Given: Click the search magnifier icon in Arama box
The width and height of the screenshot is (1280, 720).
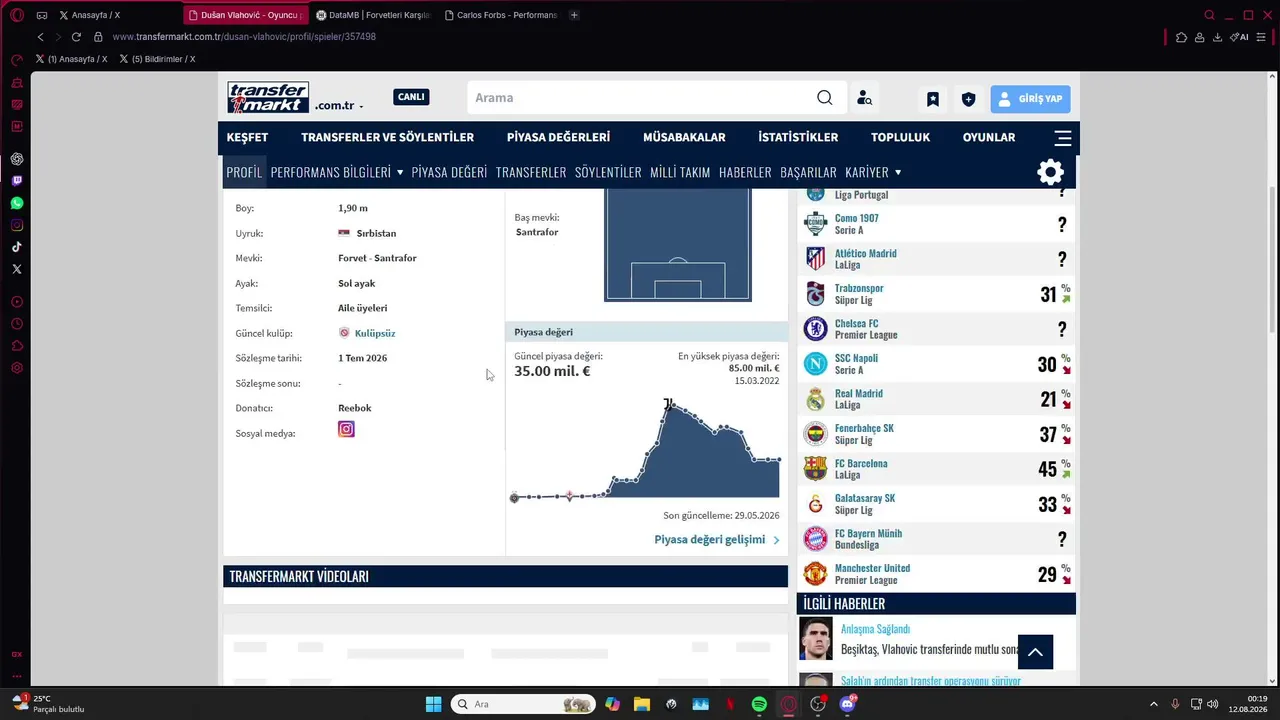Looking at the screenshot, I should point(824,98).
